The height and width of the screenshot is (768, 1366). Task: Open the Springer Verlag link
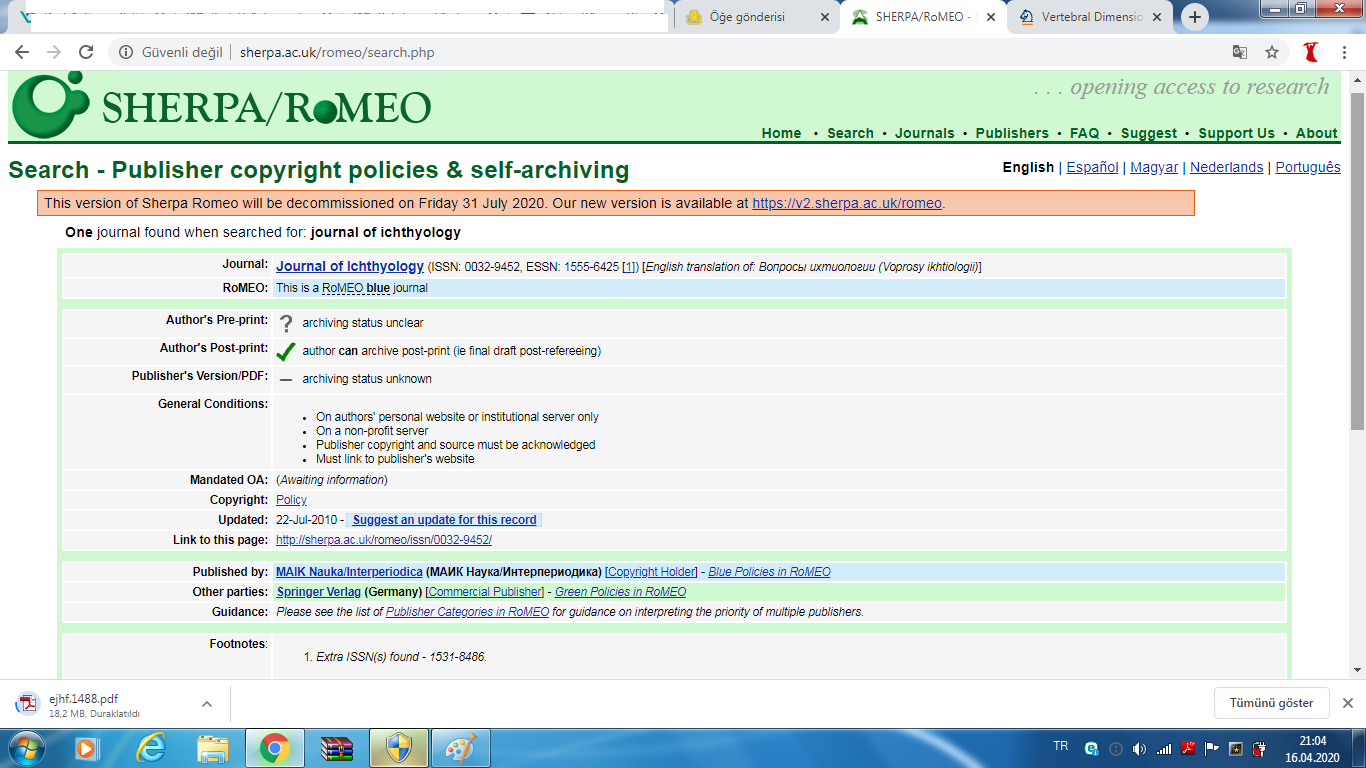click(318, 592)
